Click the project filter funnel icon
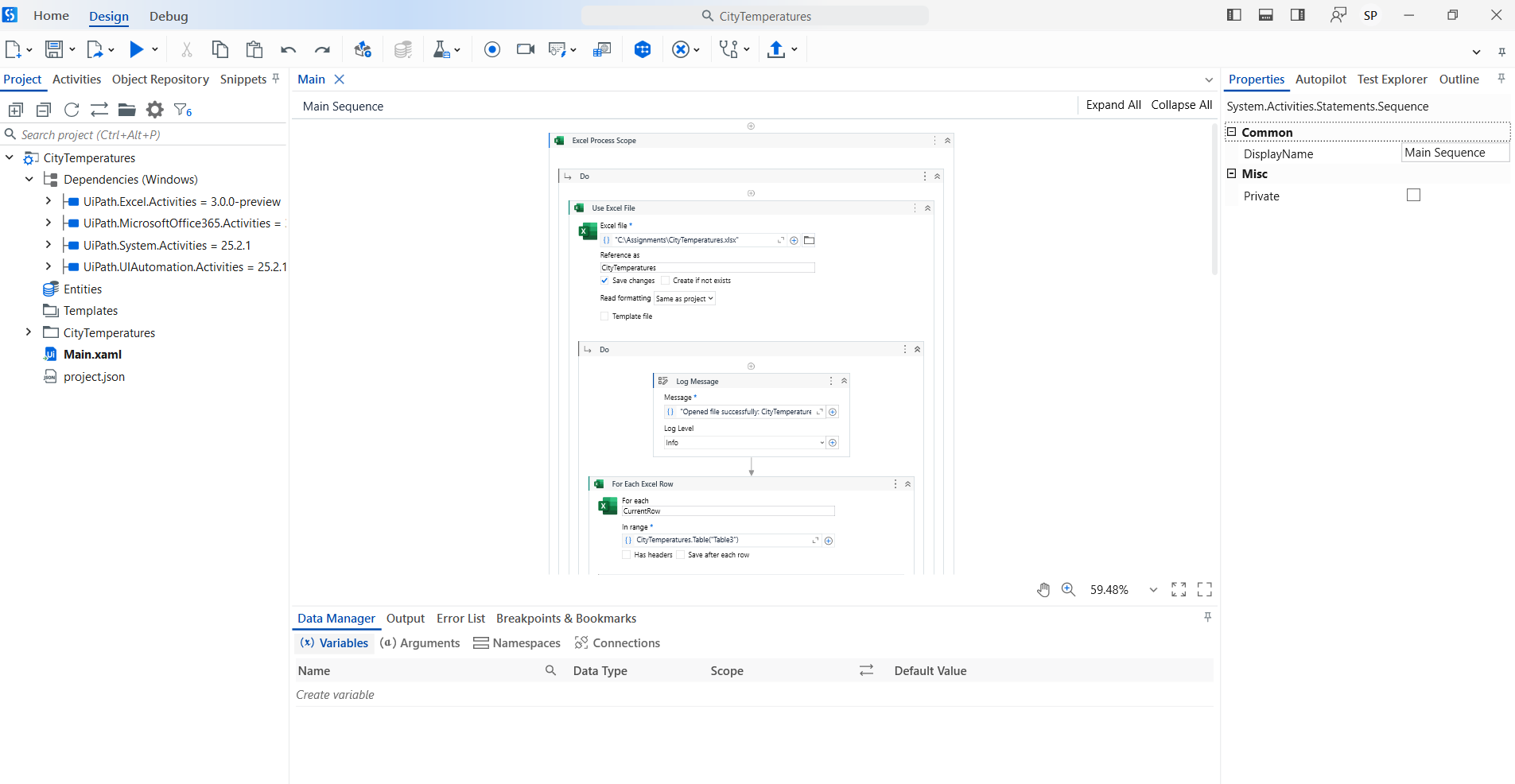Viewport: 1515px width, 784px height. [182, 110]
